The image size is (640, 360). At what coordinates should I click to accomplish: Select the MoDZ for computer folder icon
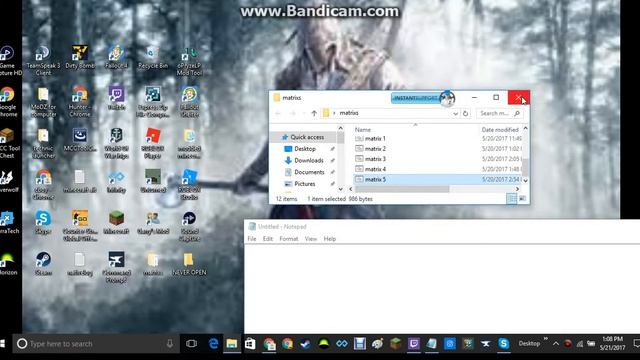(x=43, y=102)
